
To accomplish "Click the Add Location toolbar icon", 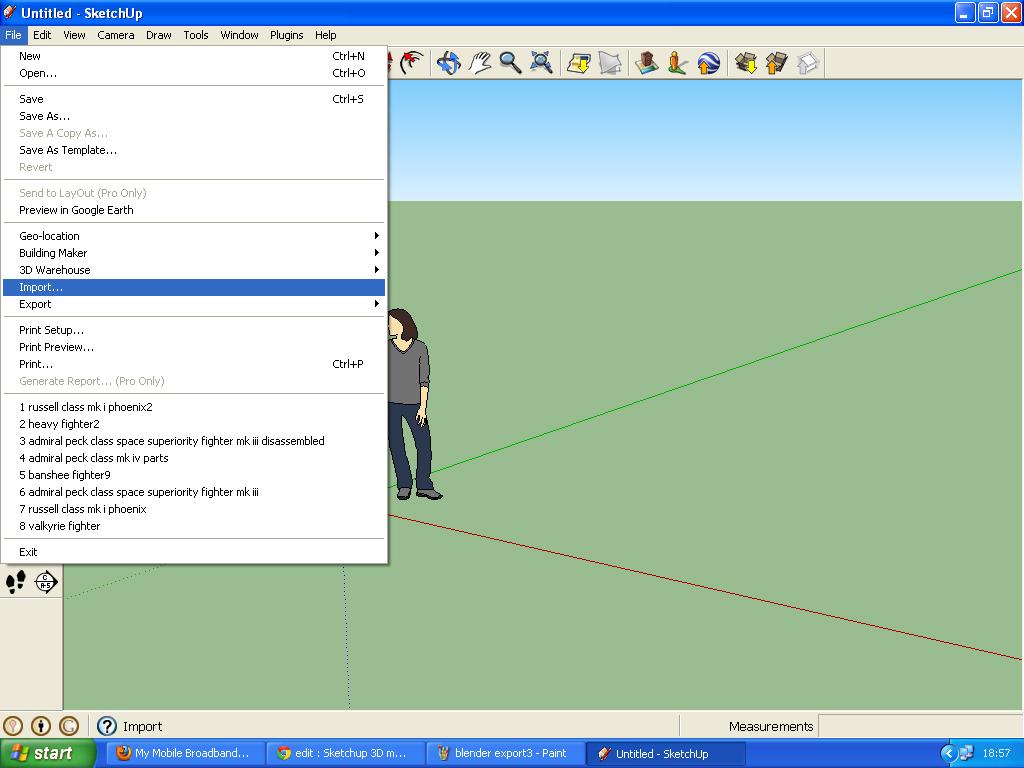I will [x=579, y=63].
